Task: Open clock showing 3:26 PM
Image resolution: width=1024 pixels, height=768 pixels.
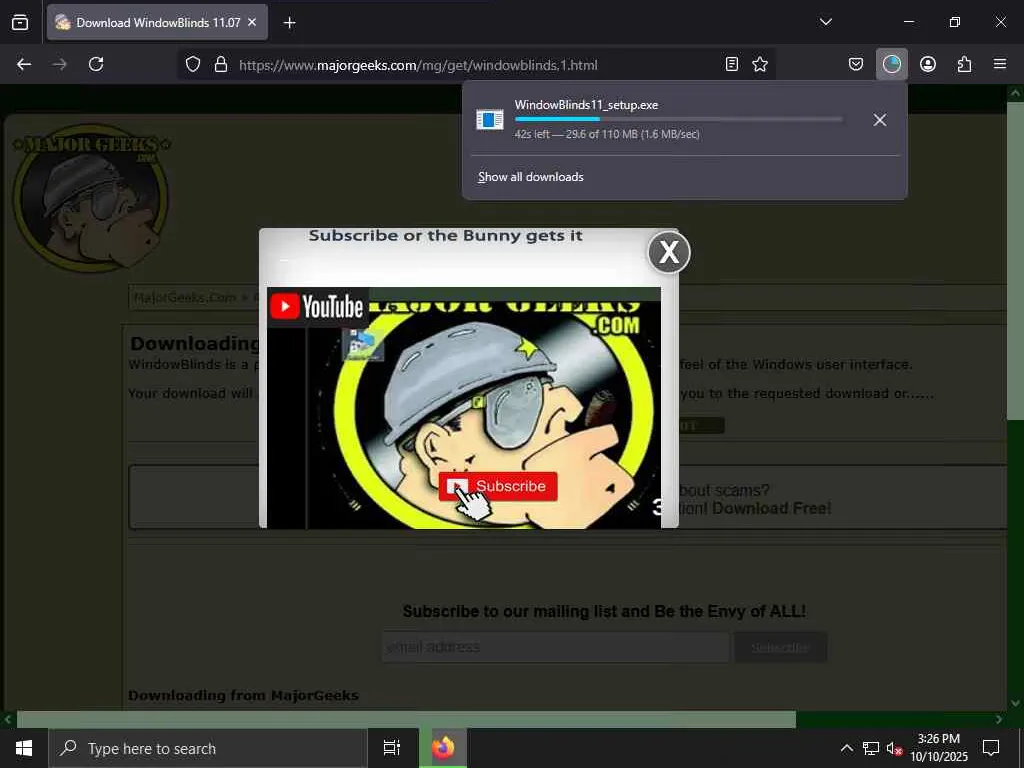Action: pyautogui.click(x=938, y=748)
